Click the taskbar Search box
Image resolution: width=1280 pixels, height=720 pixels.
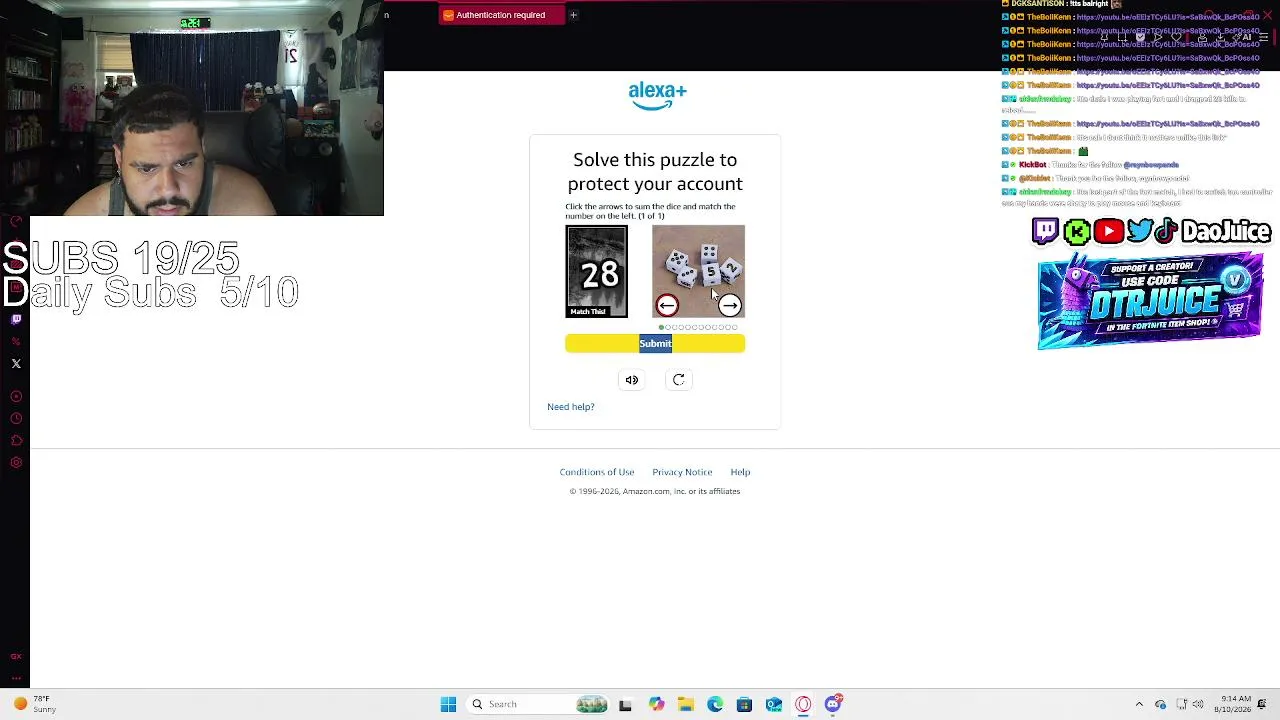pyautogui.click(x=540, y=704)
